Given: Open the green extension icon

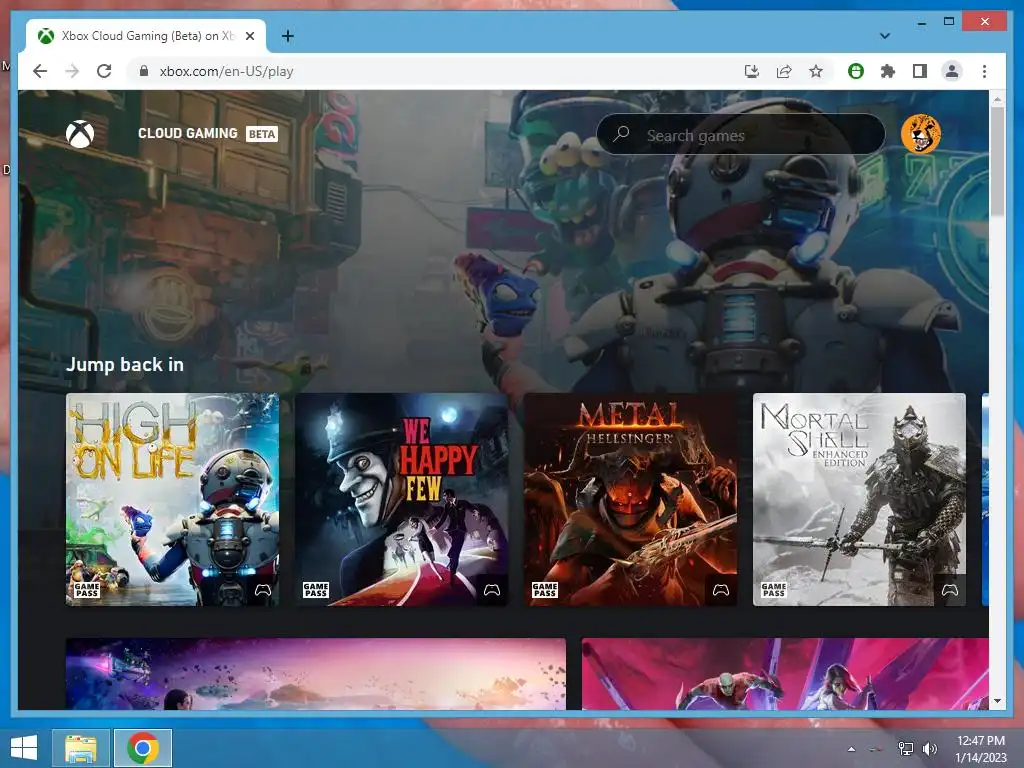Looking at the screenshot, I should [856, 71].
